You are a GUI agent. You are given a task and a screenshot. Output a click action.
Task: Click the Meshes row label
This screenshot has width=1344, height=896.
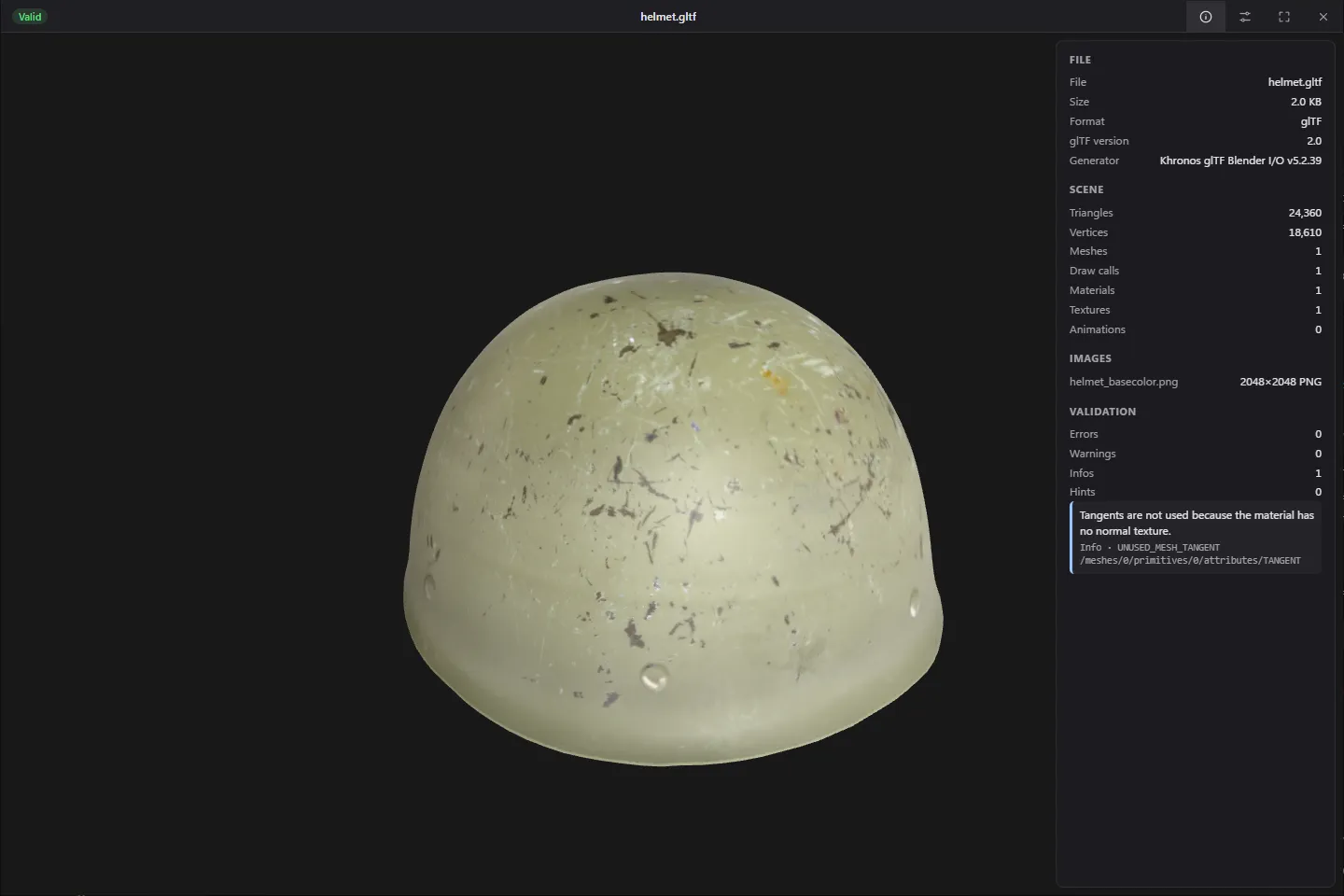coord(1088,251)
